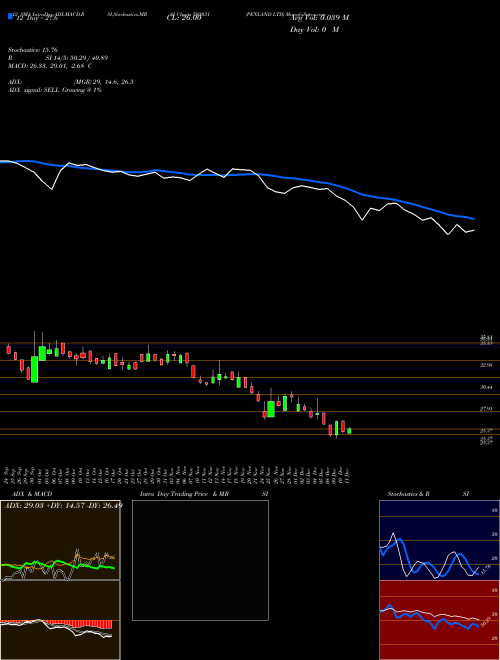
Task: Click the 30.44 price axis label
Action: (x=486, y=387)
